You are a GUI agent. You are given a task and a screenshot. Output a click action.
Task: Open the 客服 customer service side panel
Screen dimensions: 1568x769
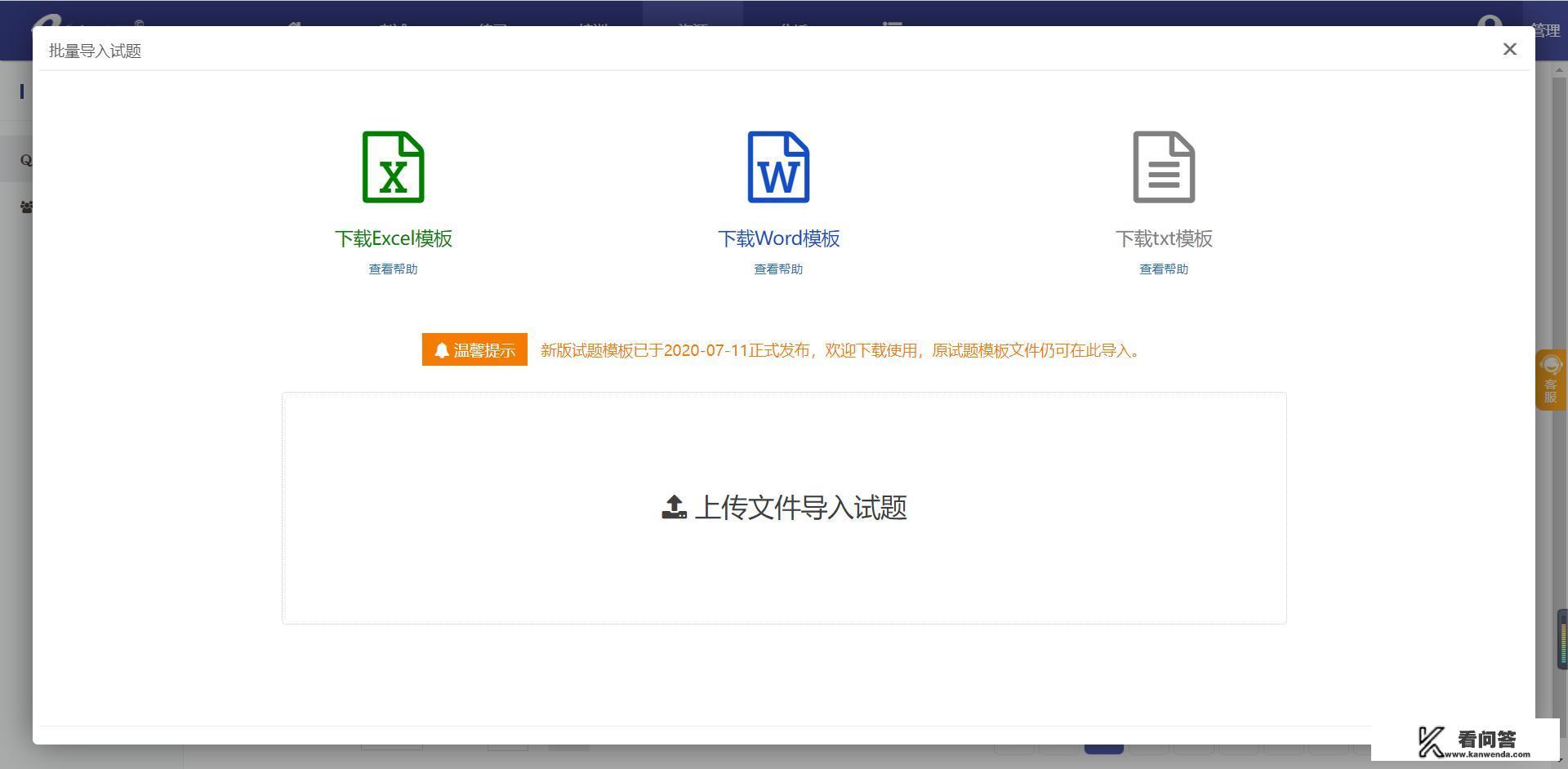click(x=1549, y=380)
